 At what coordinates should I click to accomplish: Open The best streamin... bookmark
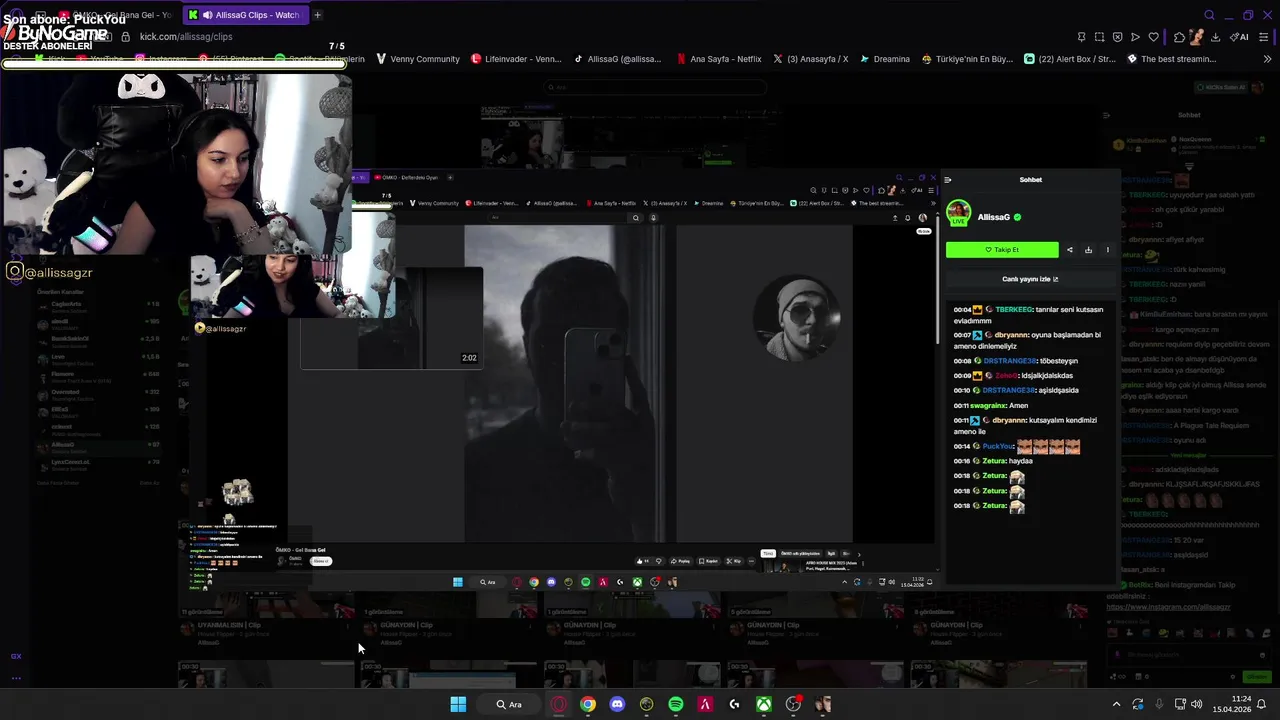(x=1171, y=59)
